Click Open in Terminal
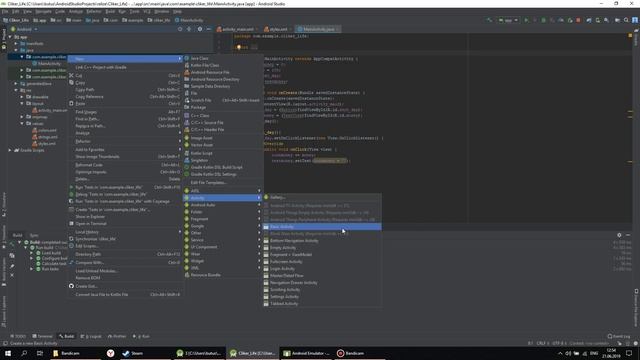The width and height of the screenshot is (640, 360). (125, 224)
